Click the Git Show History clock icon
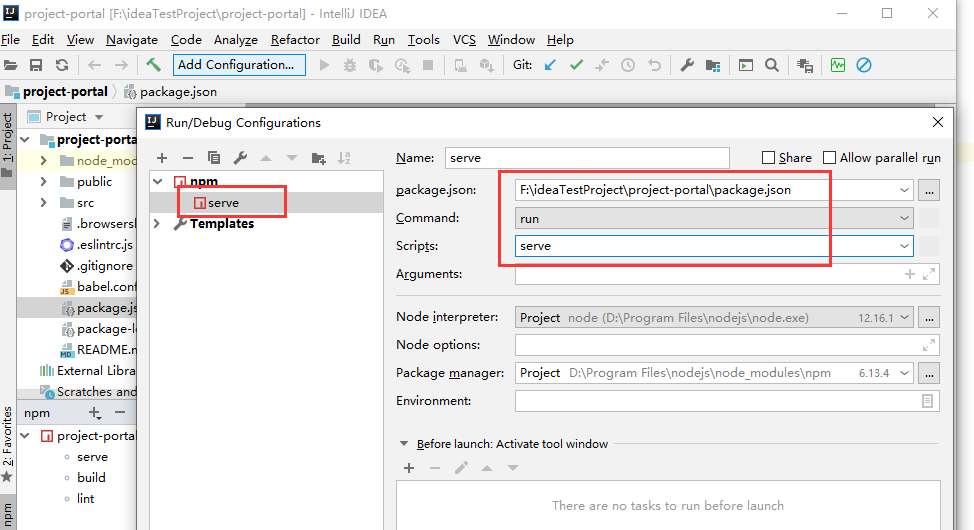 628,65
